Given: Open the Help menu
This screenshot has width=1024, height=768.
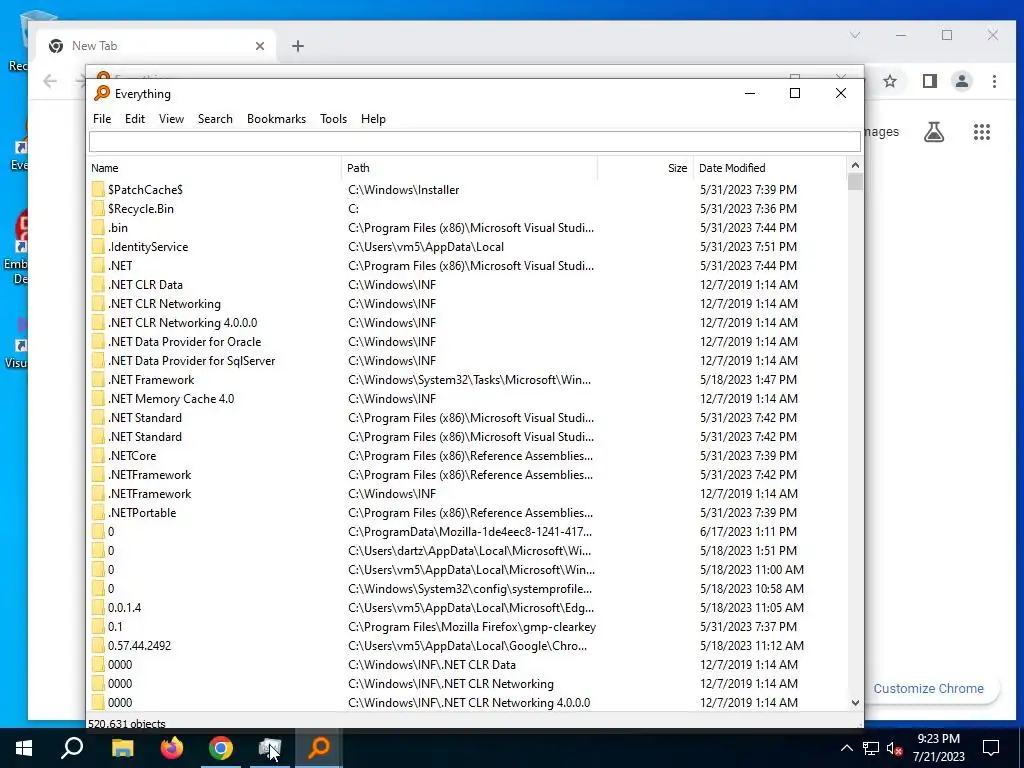Looking at the screenshot, I should click(373, 119).
